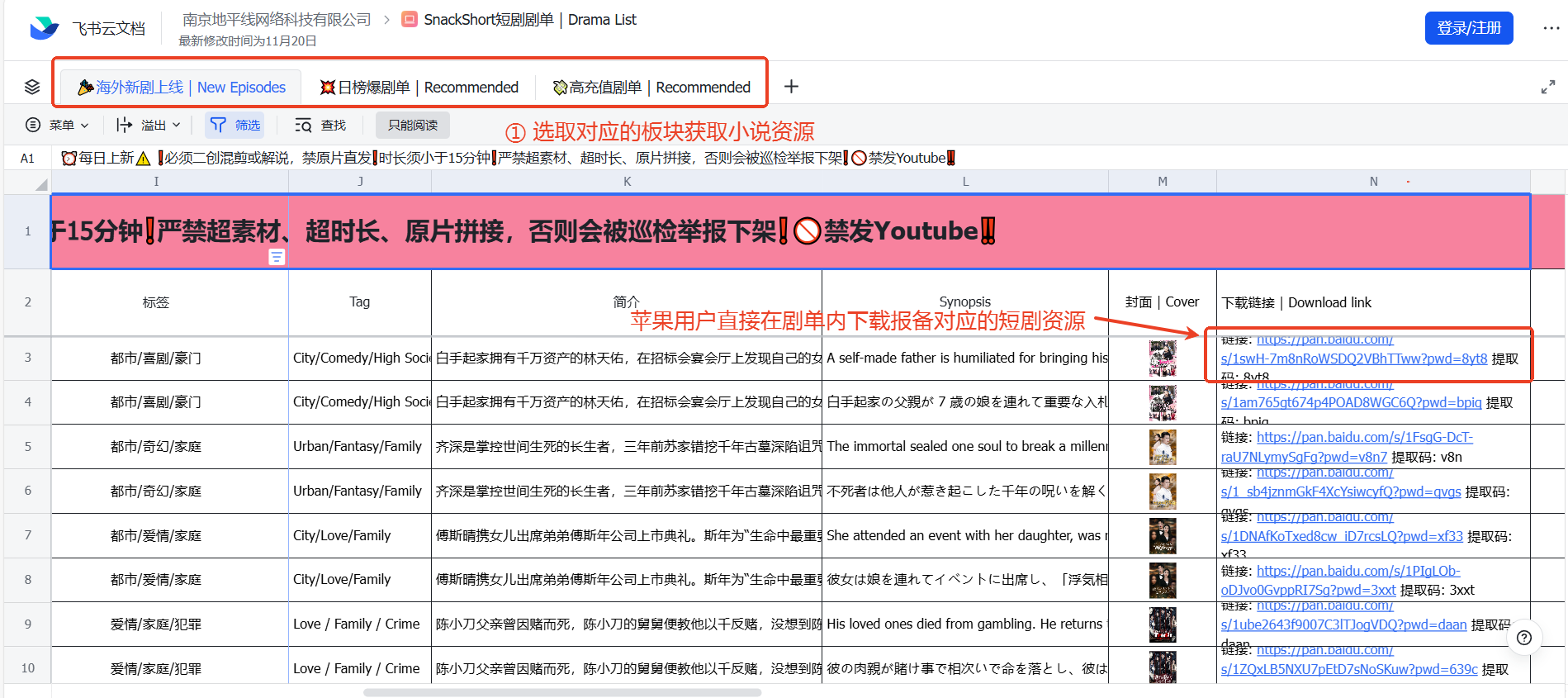Open cover thumbnail in row 7

[1163, 536]
